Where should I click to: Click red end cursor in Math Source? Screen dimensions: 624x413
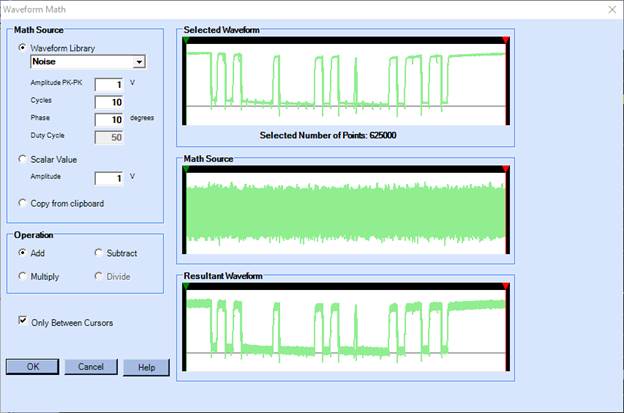pos(505,170)
